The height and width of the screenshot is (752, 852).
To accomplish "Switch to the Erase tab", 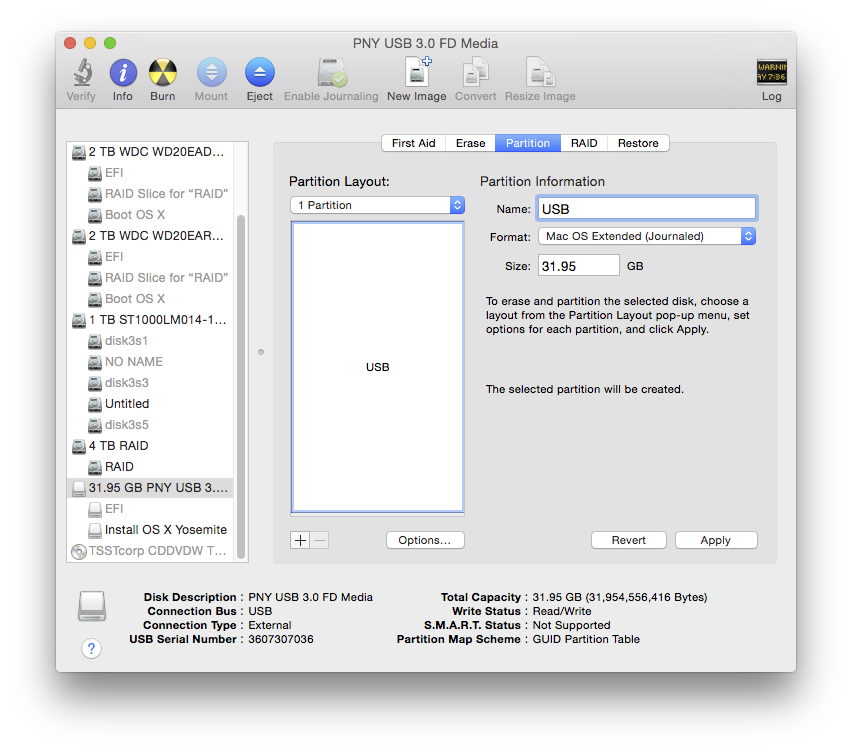I will 471,143.
